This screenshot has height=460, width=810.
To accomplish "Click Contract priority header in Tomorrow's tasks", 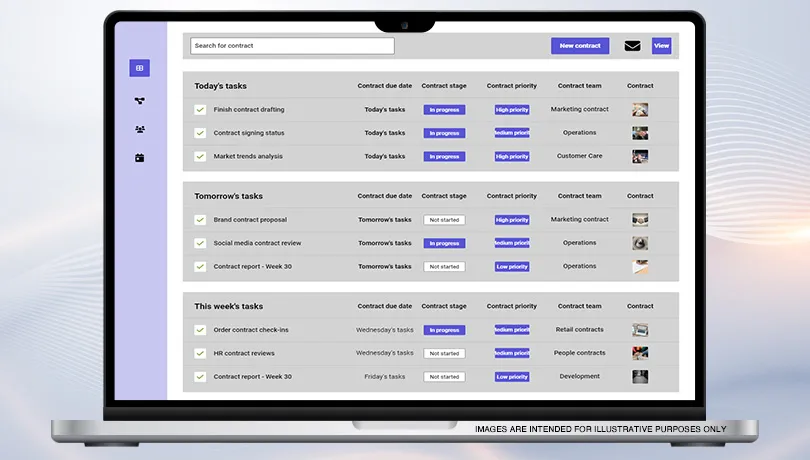I will pos(512,196).
